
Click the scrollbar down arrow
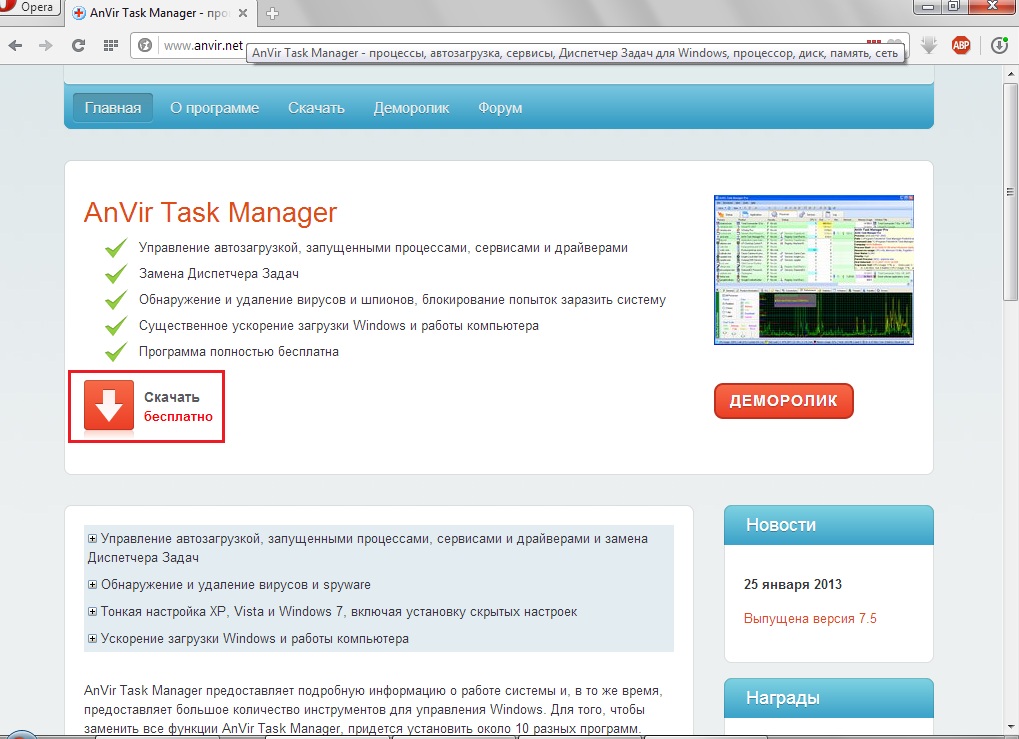[x=1011, y=727]
